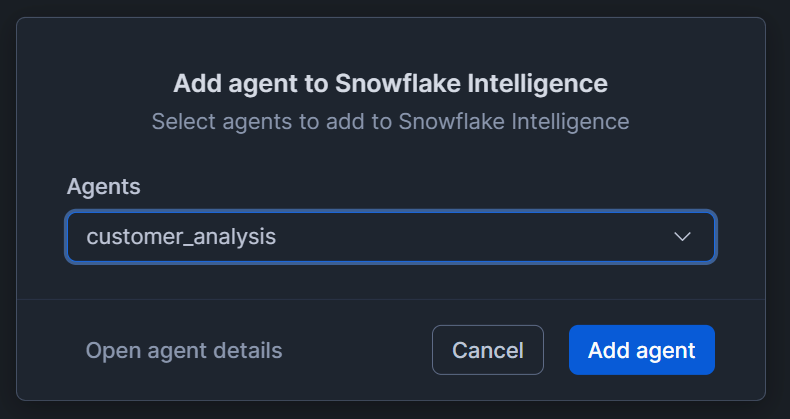The width and height of the screenshot is (790, 419).
Task: Select the customer_analysis agent field
Action: (x=390, y=237)
